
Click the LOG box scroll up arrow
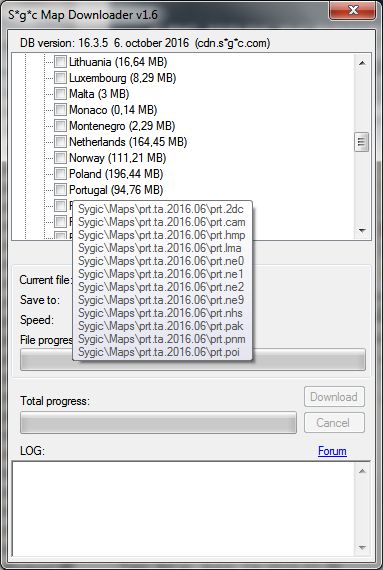click(362, 471)
